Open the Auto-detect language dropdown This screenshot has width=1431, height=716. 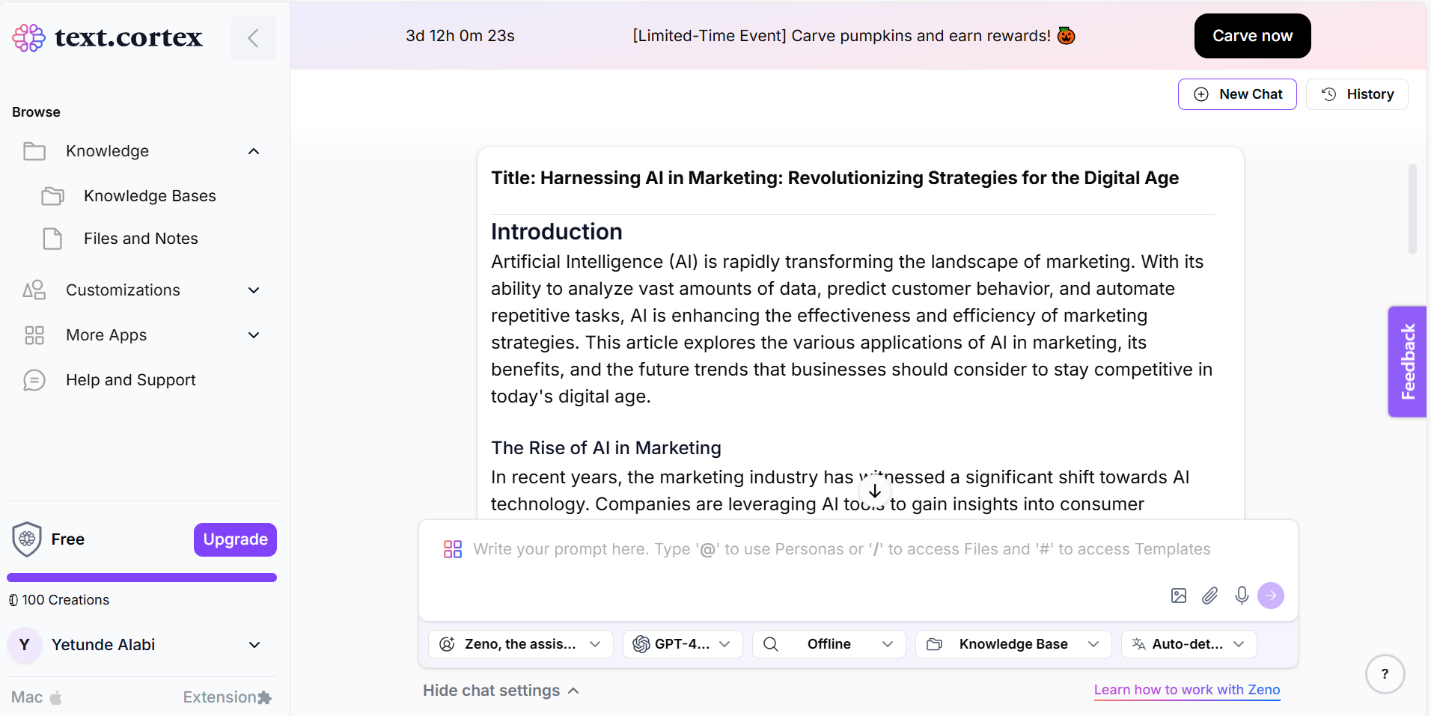click(x=1189, y=645)
